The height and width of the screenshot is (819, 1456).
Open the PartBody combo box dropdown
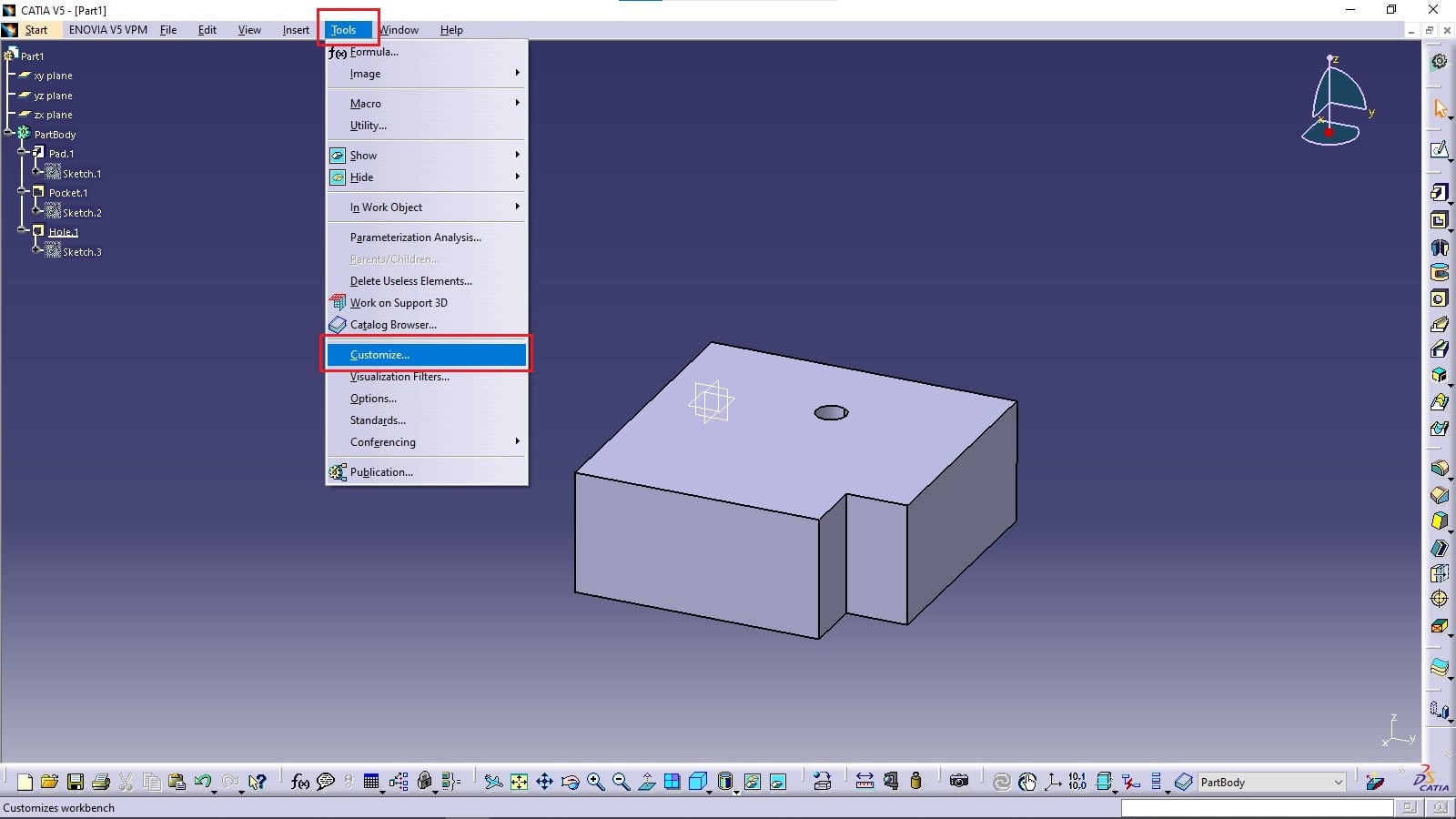point(1338,783)
